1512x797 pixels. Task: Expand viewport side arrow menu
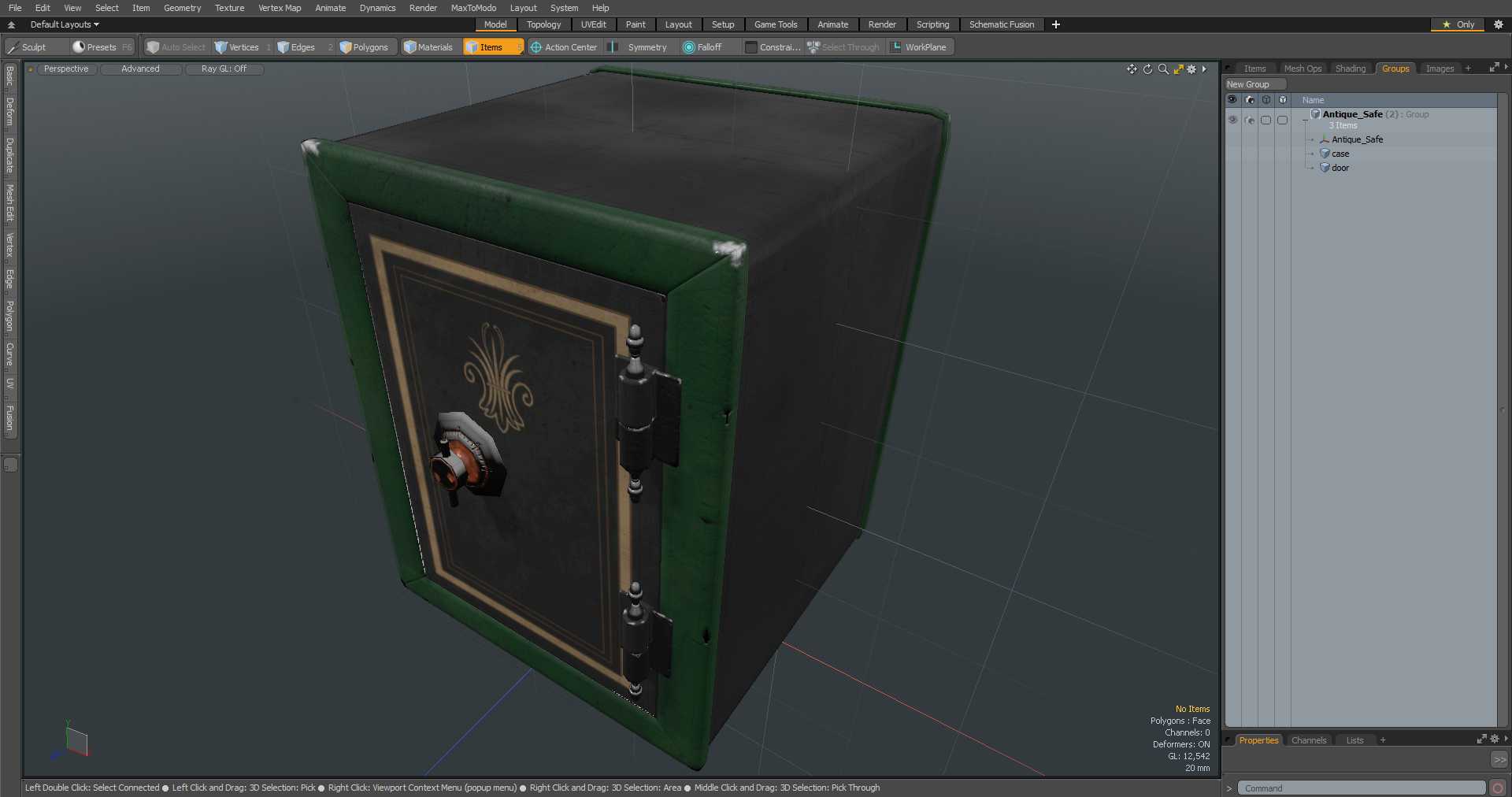1204,69
